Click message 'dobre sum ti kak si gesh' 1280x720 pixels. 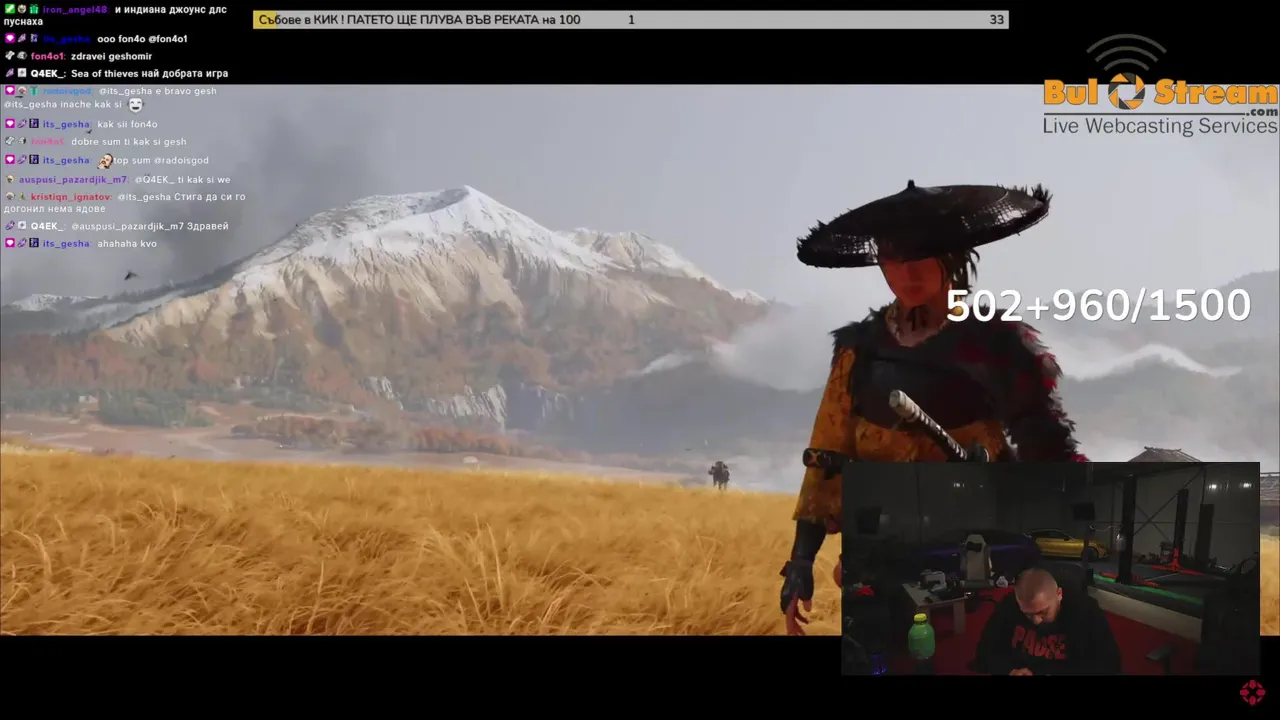click(128, 141)
